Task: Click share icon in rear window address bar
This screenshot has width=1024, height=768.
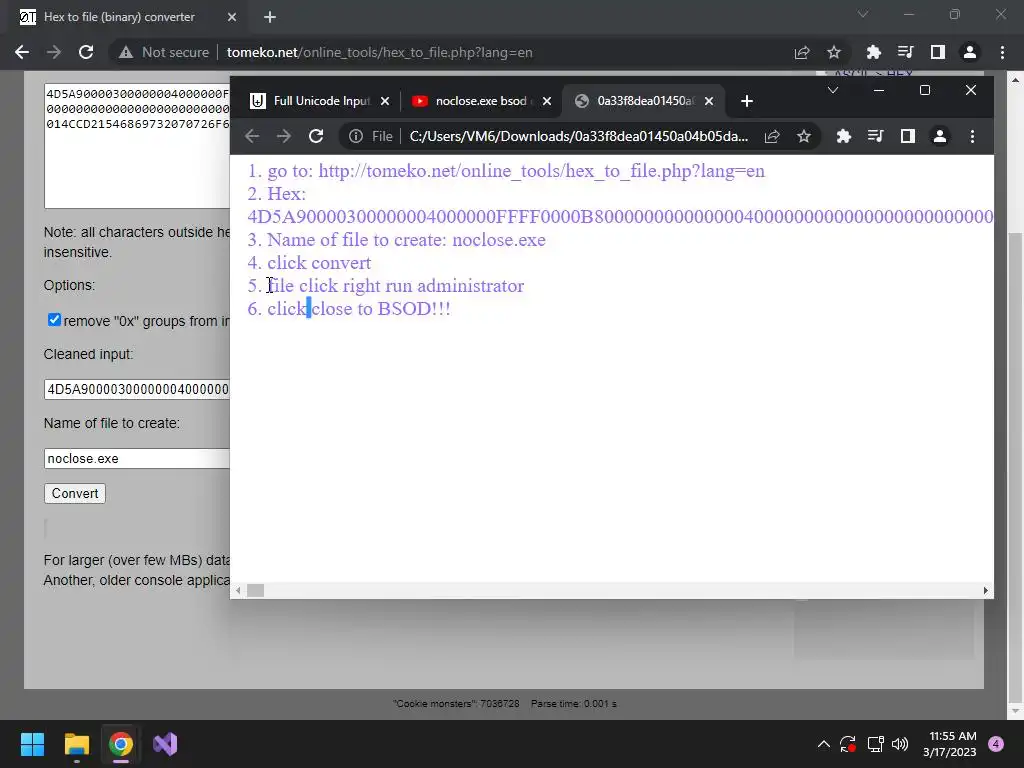Action: 802,52
